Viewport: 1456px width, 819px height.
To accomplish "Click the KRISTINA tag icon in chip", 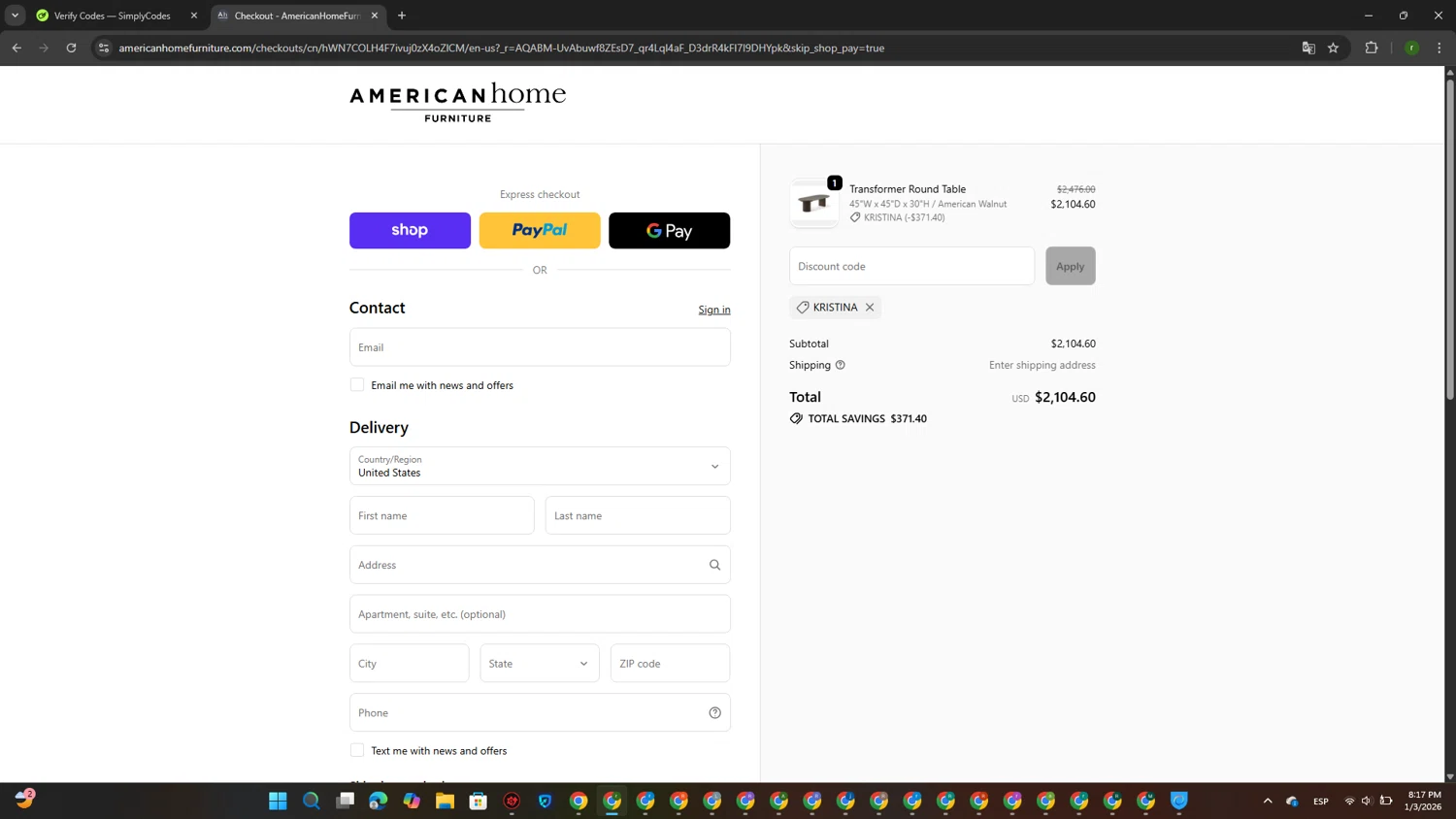I will click(x=803, y=307).
